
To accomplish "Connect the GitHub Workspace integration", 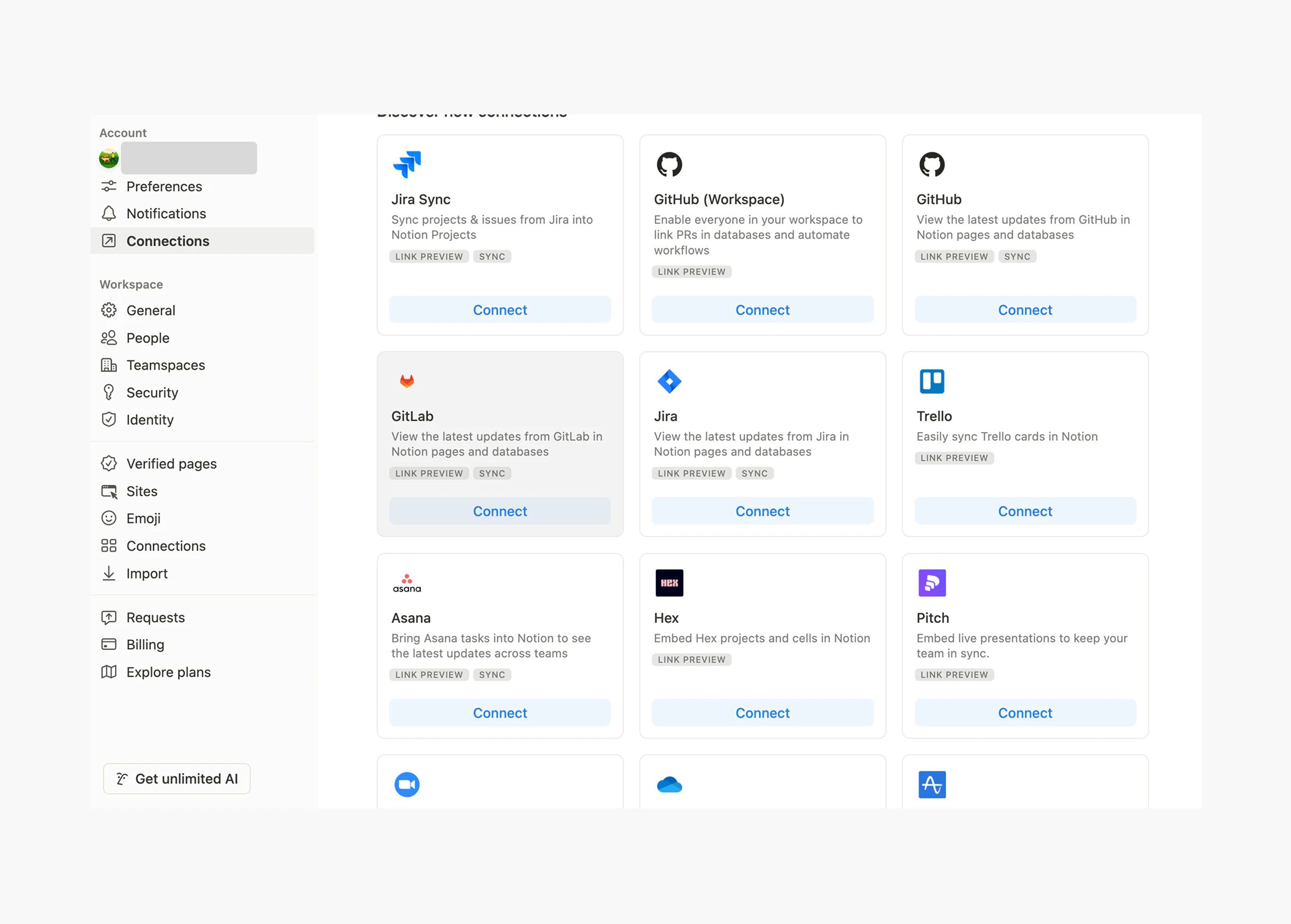I will pos(762,309).
